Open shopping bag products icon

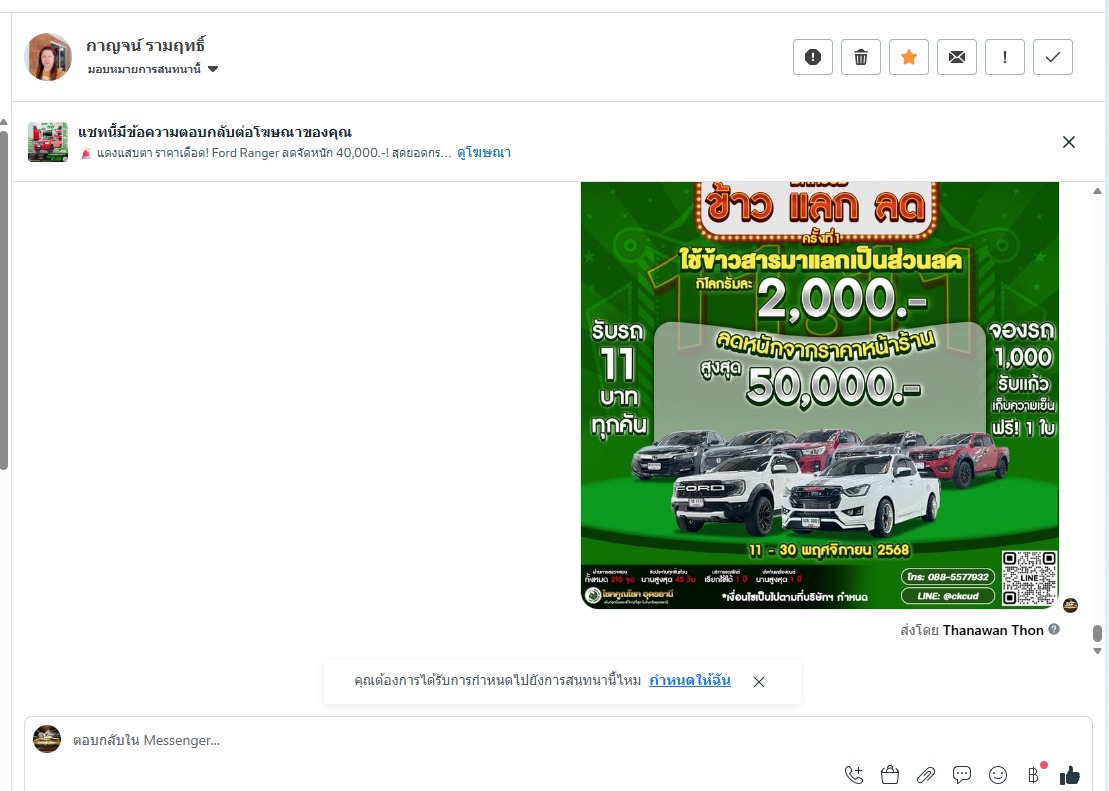click(x=890, y=775)
